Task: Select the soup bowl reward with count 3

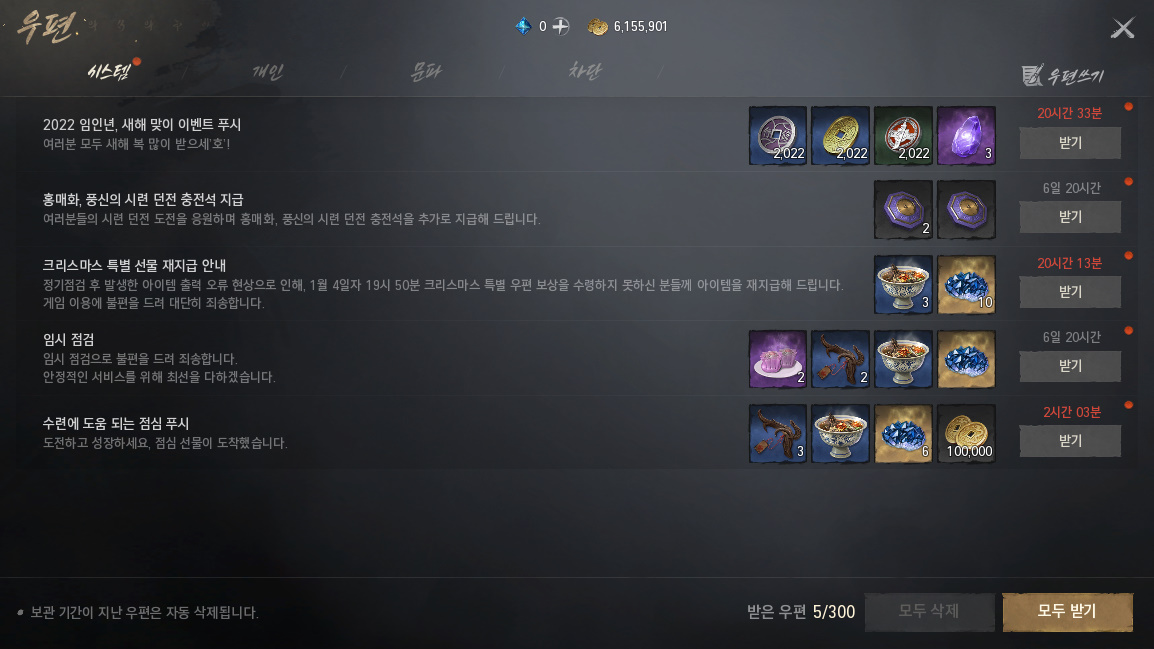Action: [x=903, y=285]
